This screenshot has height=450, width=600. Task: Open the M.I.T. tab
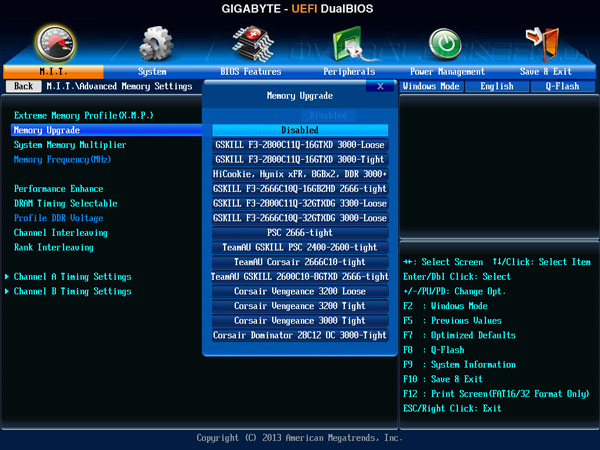[x=53, y=72]
